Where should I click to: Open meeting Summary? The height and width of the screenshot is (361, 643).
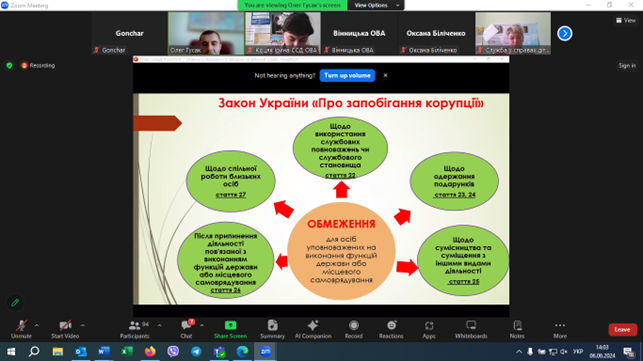pyautogui.click(x=272, y=329)
